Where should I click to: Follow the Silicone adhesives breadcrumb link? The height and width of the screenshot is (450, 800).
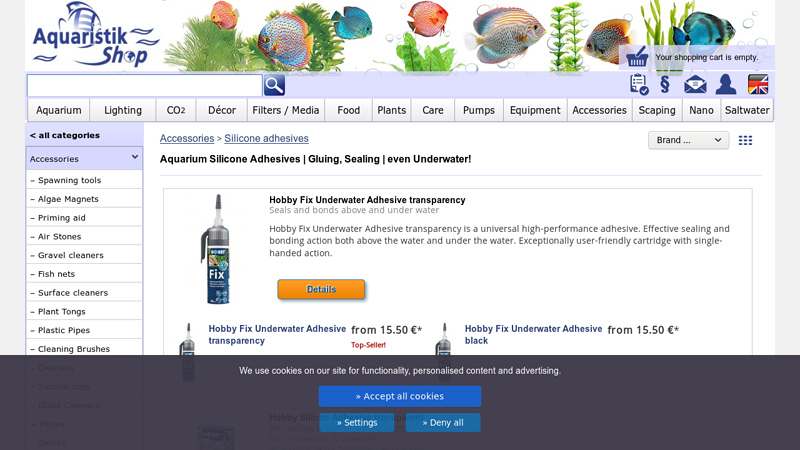tap(266, 138)
